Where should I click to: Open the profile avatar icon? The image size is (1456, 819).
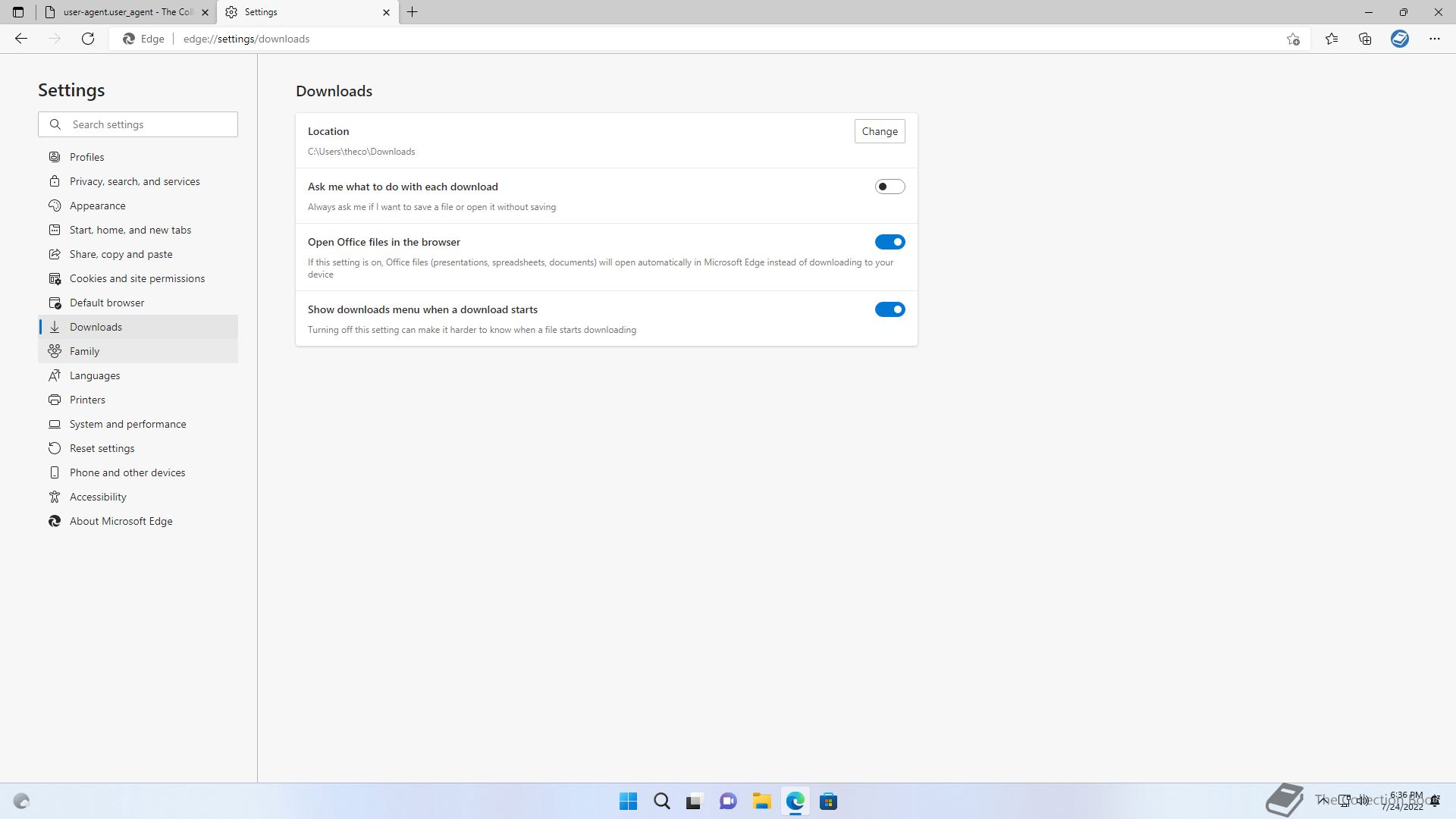[1400, 39]
